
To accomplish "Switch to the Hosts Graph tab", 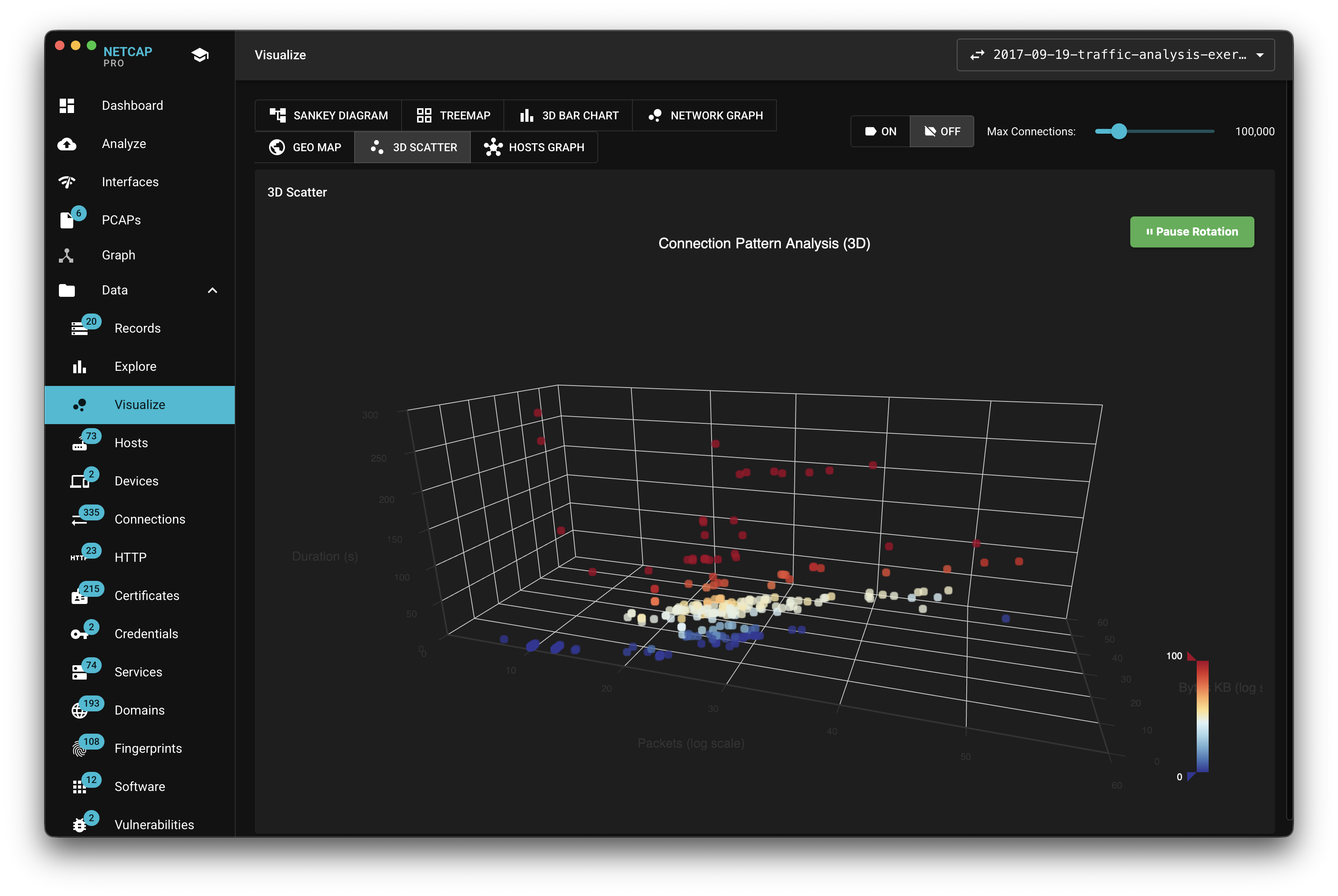I will point(534,148).
